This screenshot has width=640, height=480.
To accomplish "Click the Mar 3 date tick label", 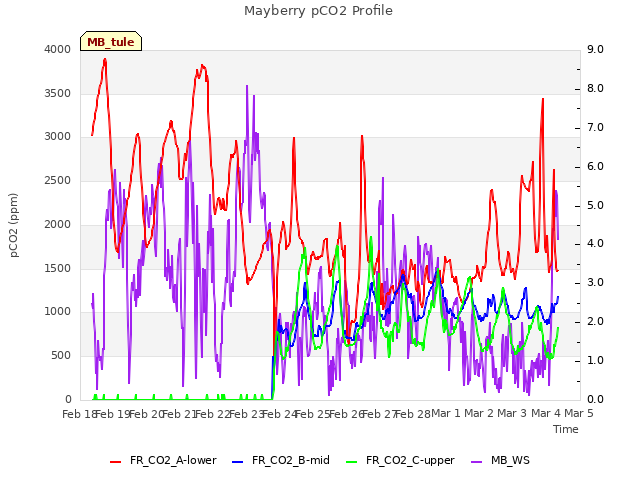I will (x=512, y=414).
